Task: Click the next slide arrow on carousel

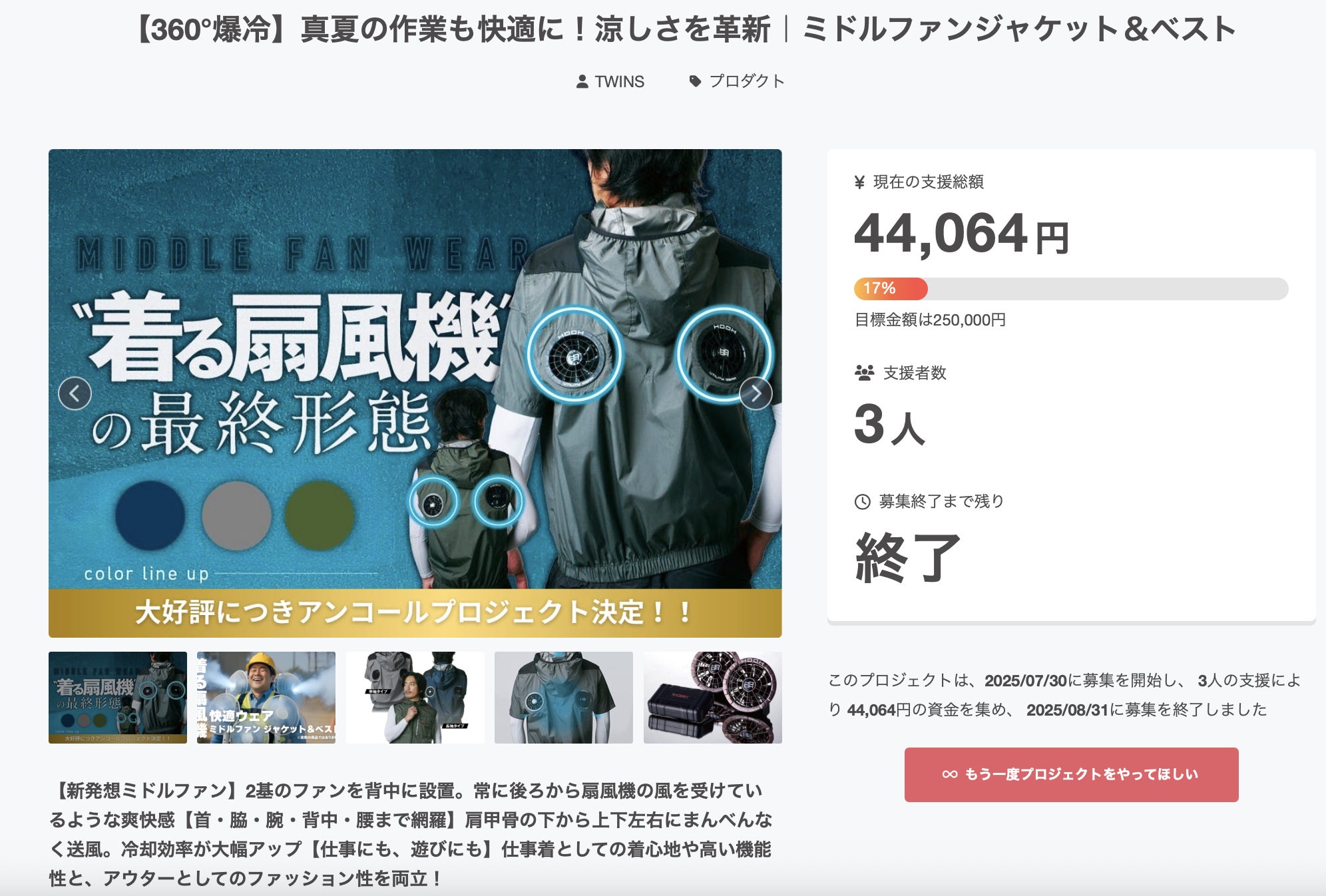Action: point(756,393)
